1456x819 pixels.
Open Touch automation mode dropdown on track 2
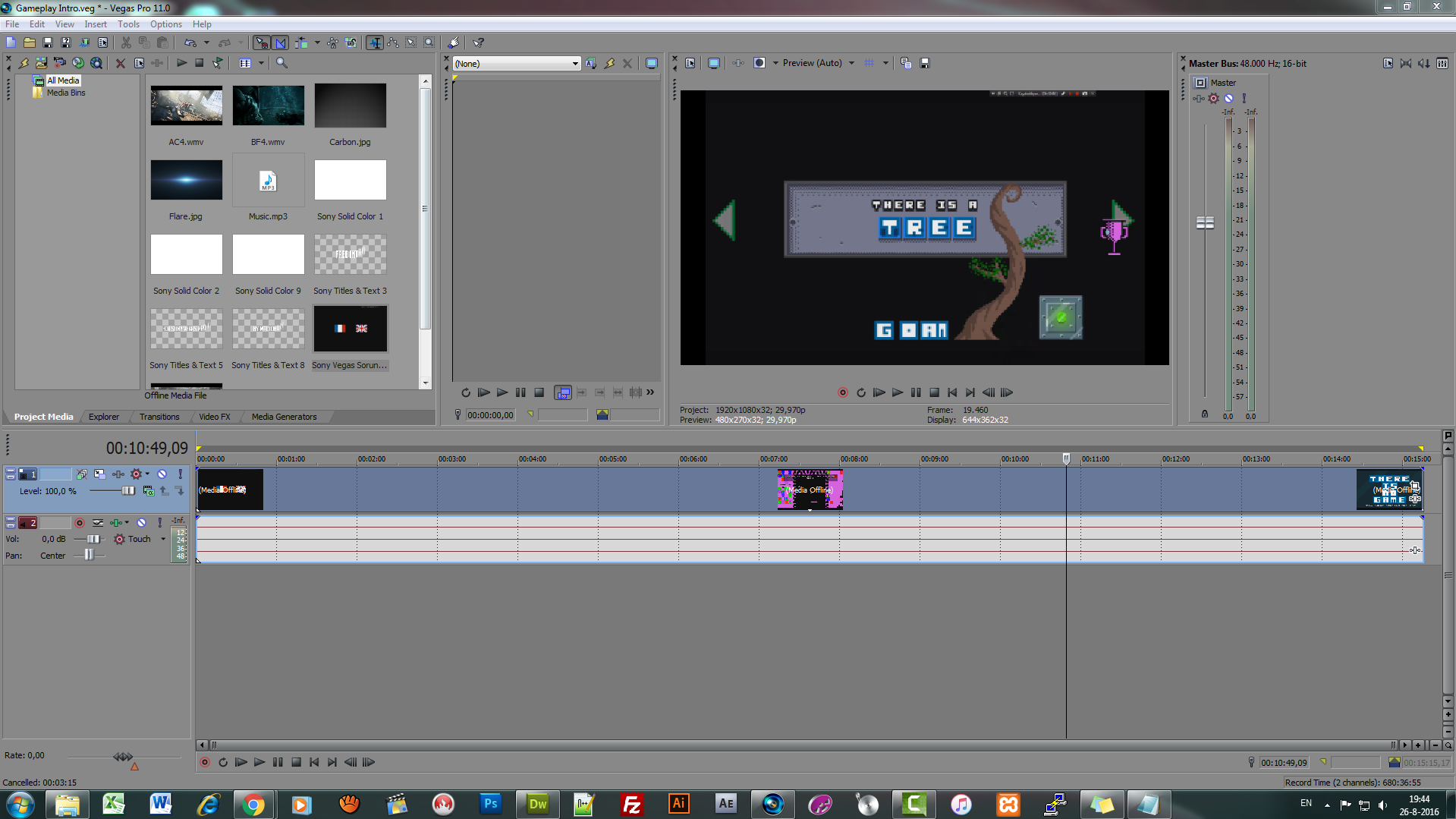point(162,539)
